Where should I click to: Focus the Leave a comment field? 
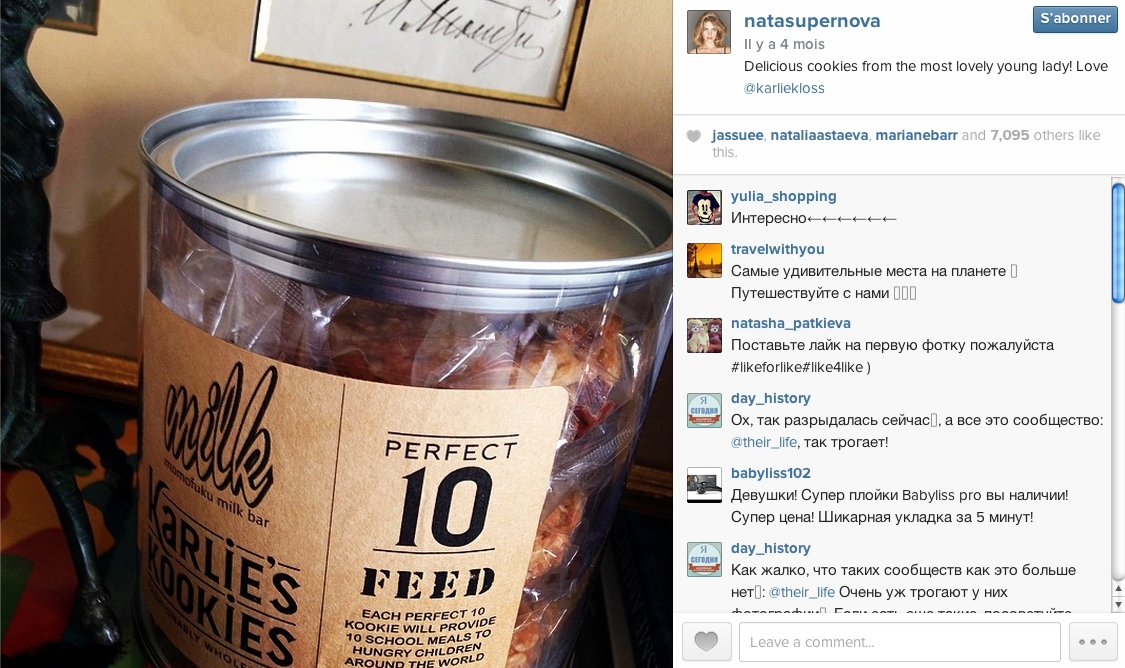point(900,641)
